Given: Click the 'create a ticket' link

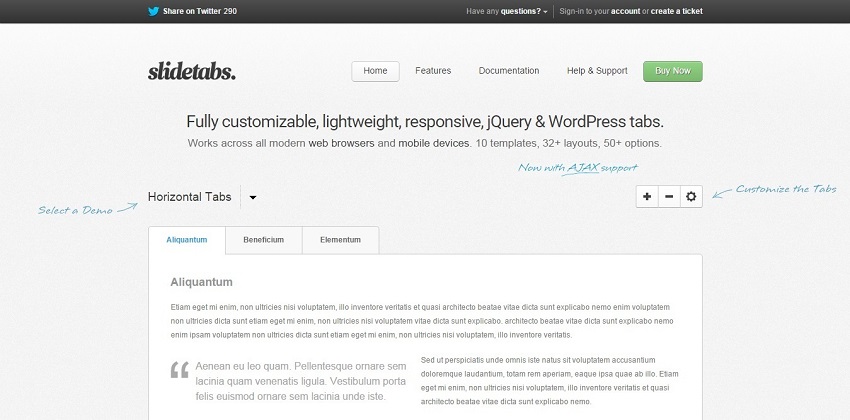Looking at the screenshot, I should pos(677,11).
